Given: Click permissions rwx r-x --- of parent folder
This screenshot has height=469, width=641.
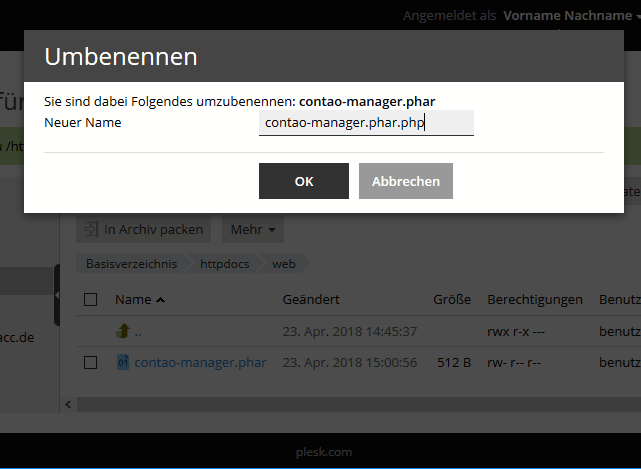Looking at the screenshot, I should point(516,331).
